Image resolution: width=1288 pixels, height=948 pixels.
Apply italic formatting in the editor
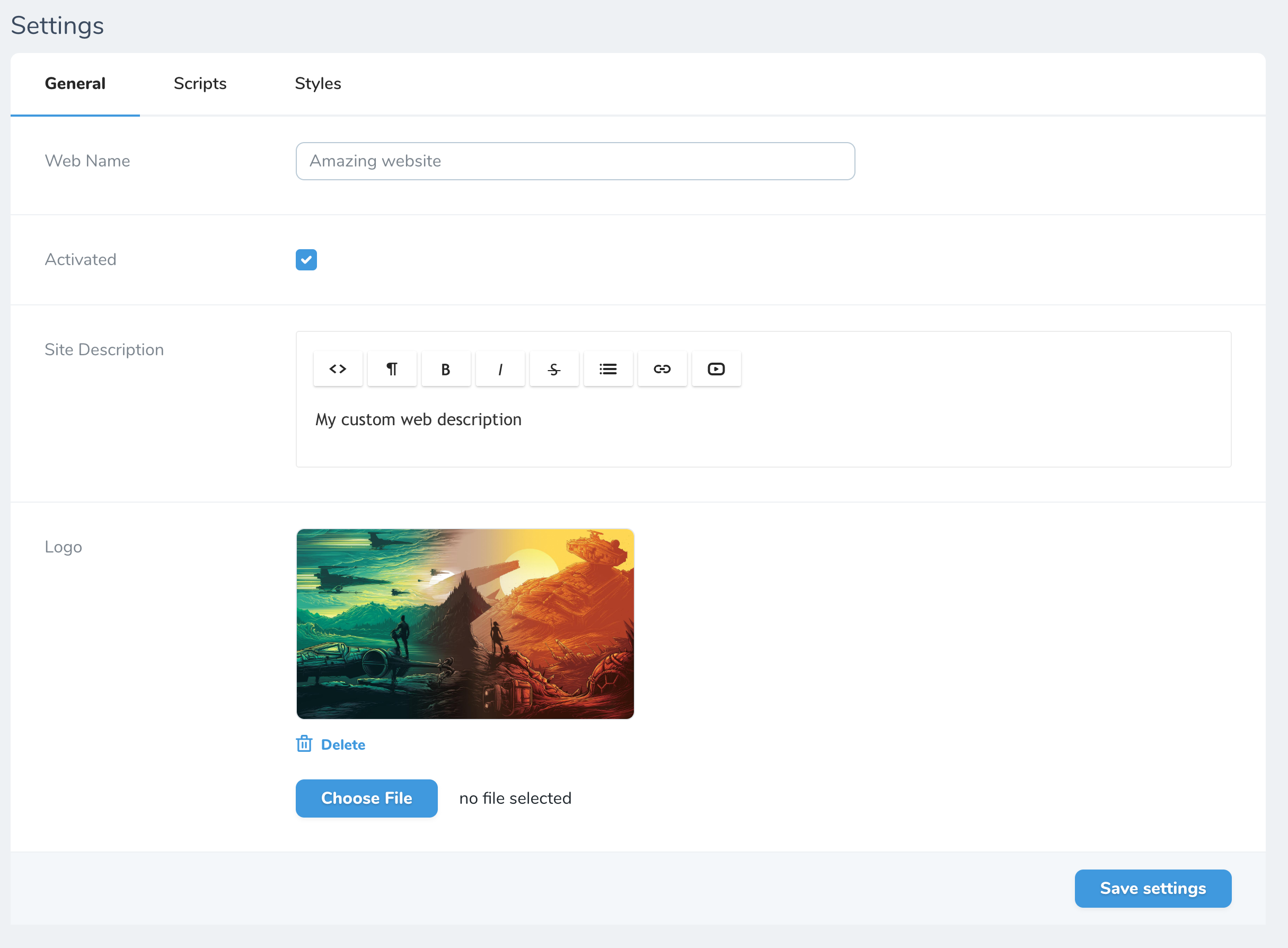pos(500,368)
